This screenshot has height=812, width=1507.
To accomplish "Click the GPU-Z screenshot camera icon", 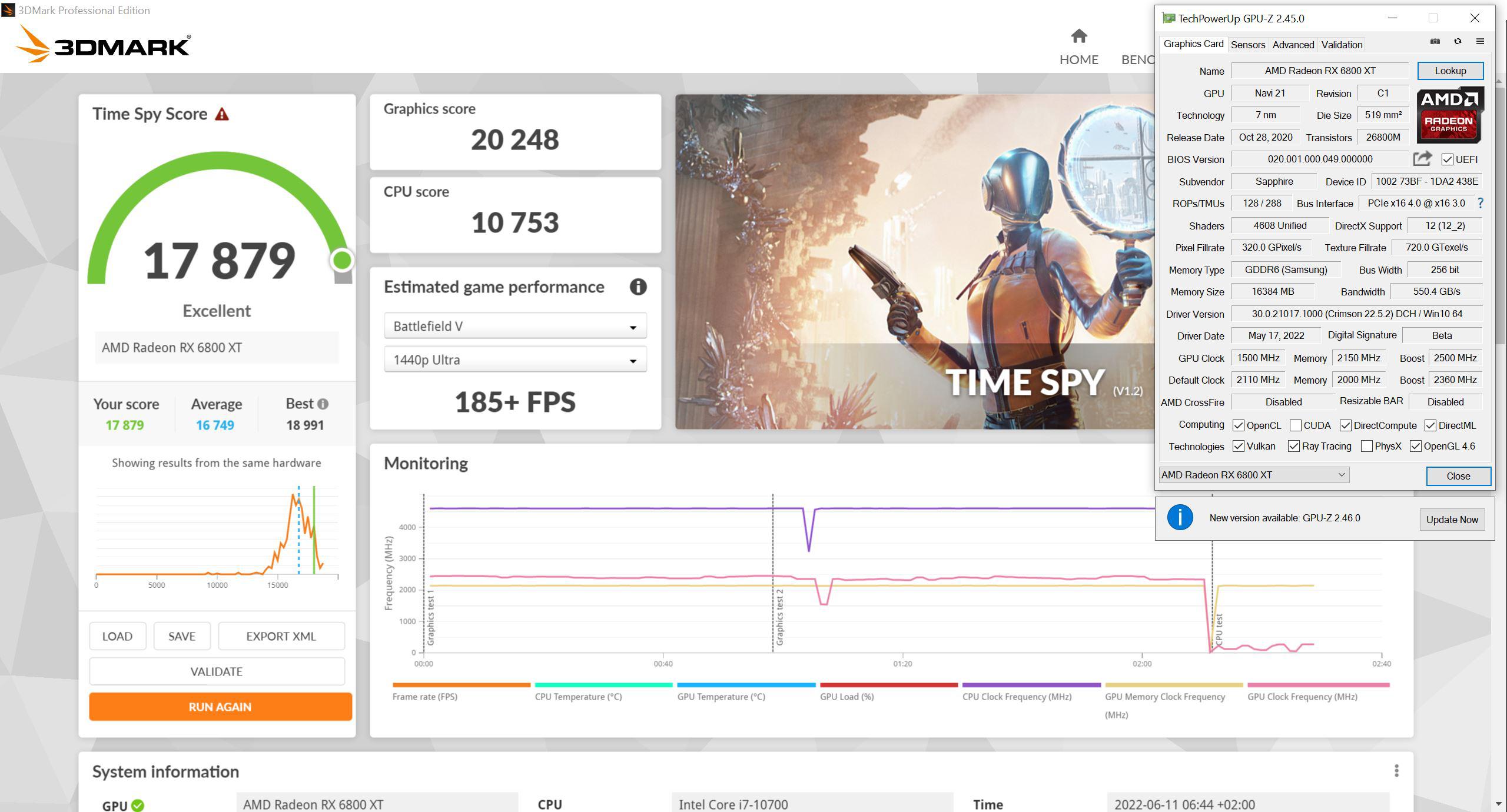I will tap(1435, 42).
